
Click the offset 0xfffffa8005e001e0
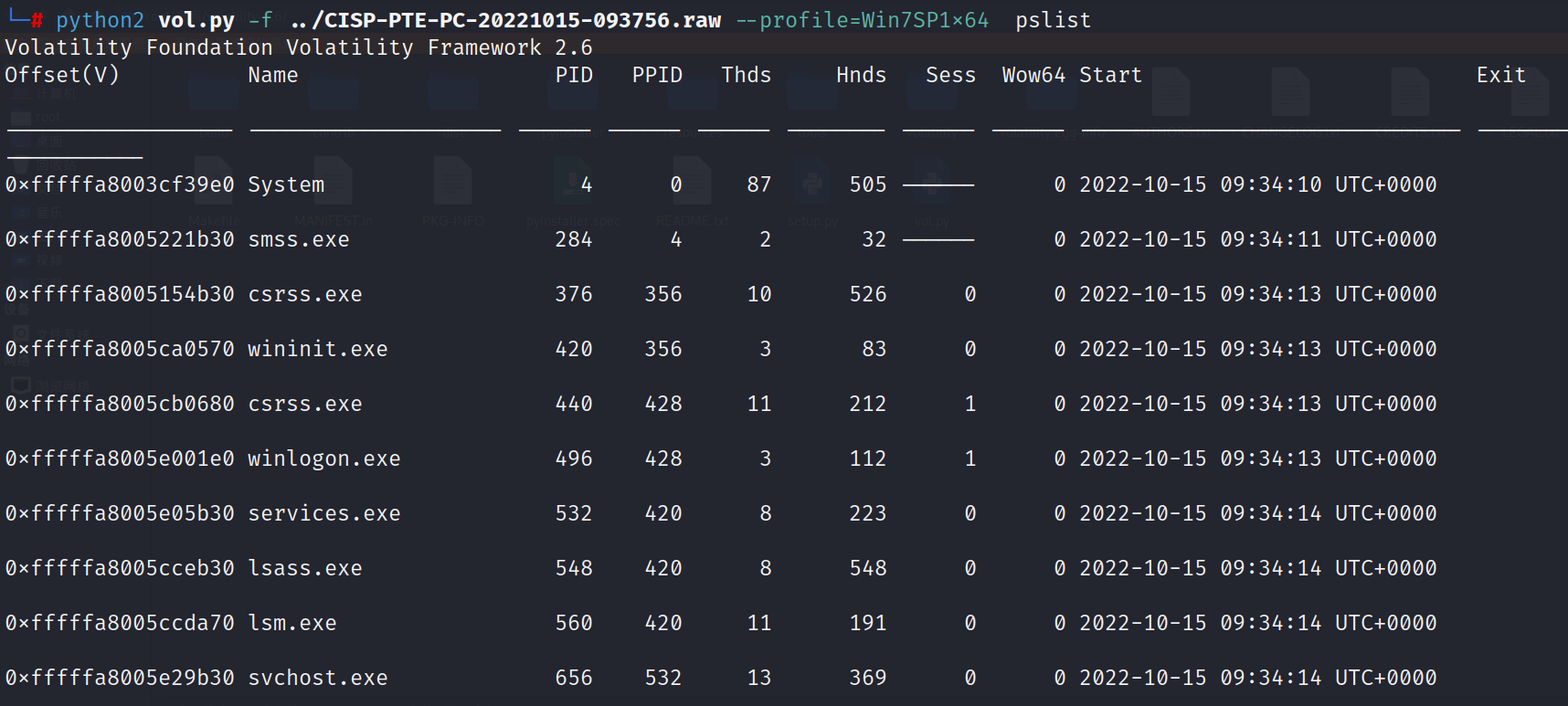(x=120, y=458)
